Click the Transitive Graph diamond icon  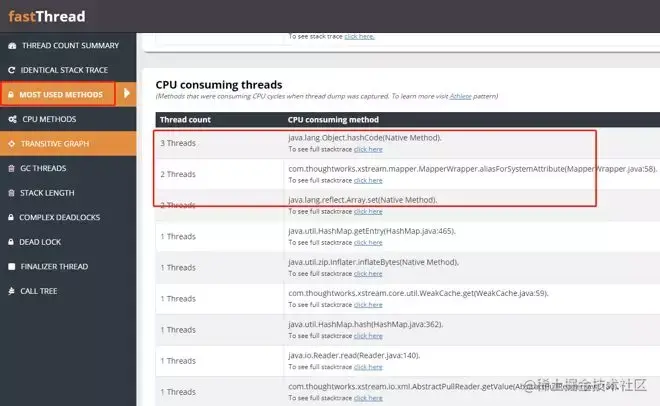[x=11, y=144]
